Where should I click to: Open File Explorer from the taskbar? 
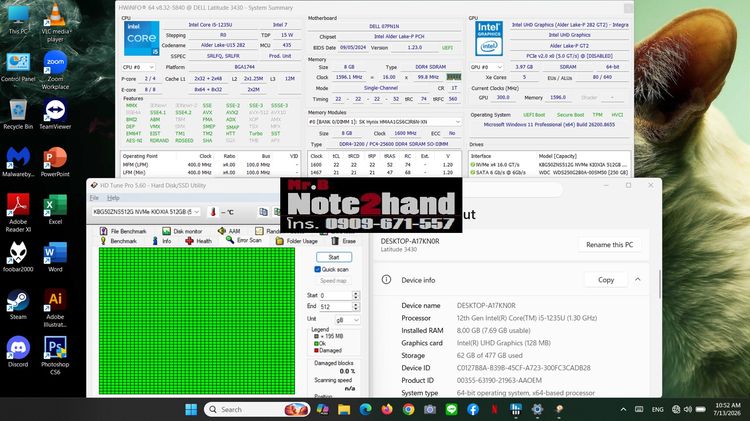coord(344,410)
